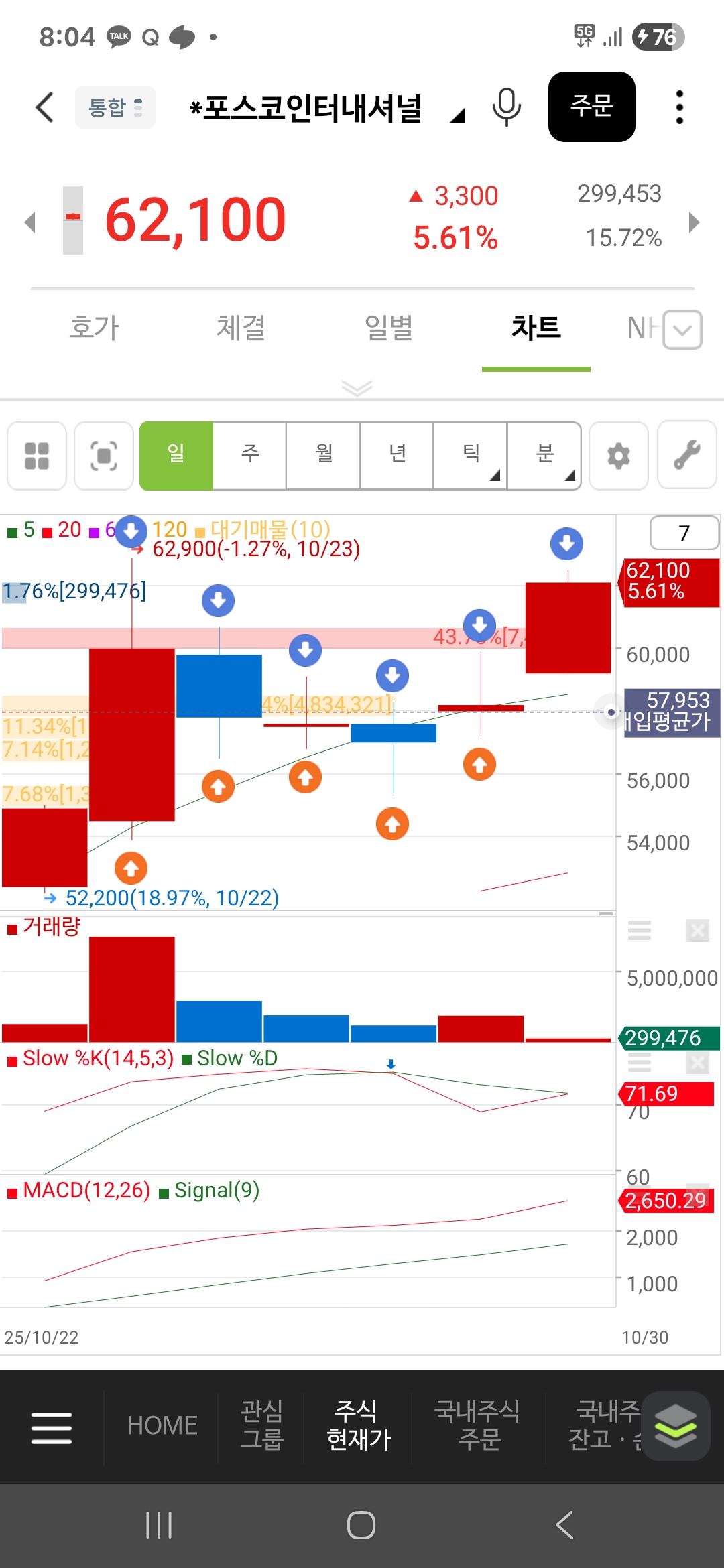This screenshot has width=724, height=1568.
Task: Open the stock name dropdown arrow
Action: 458,116
